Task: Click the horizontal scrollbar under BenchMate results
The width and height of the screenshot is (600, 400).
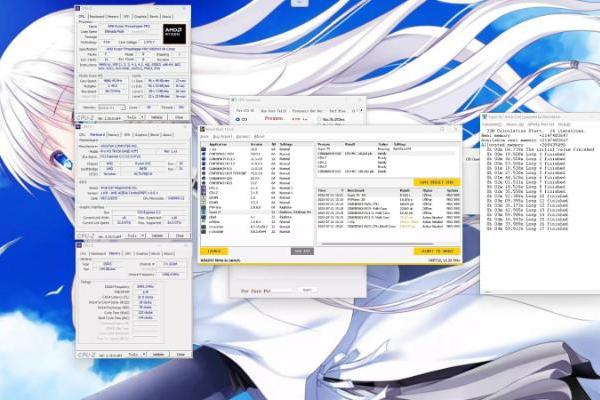Action: (377, 243)
